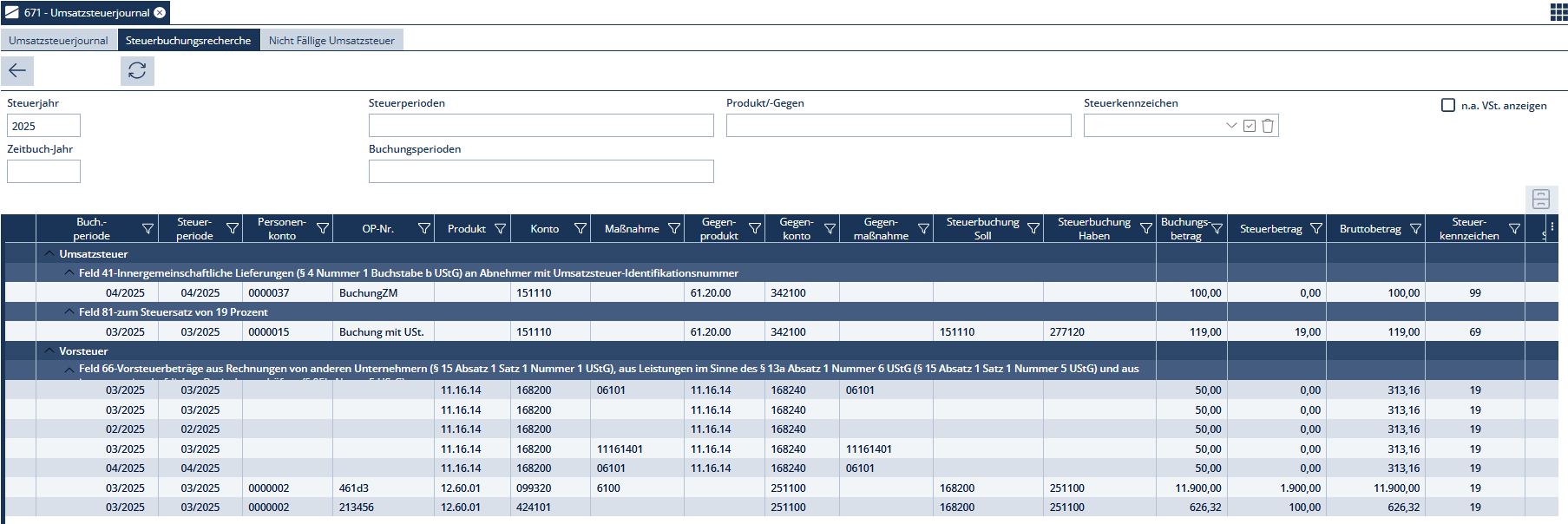Open filter for Konto column

[581, 229]
